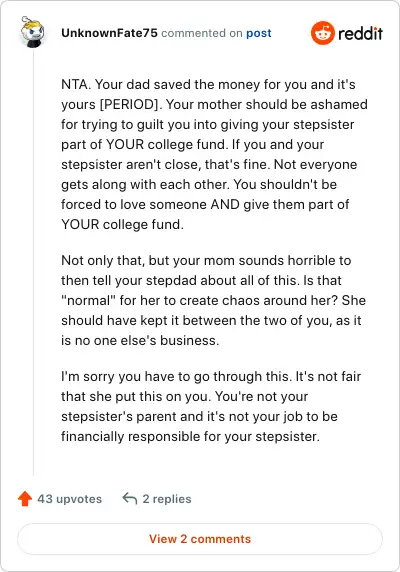The height and width of the screenshot is (572, 400).
Task: Open UnknownFate75's avatar image
Action: 32,32
